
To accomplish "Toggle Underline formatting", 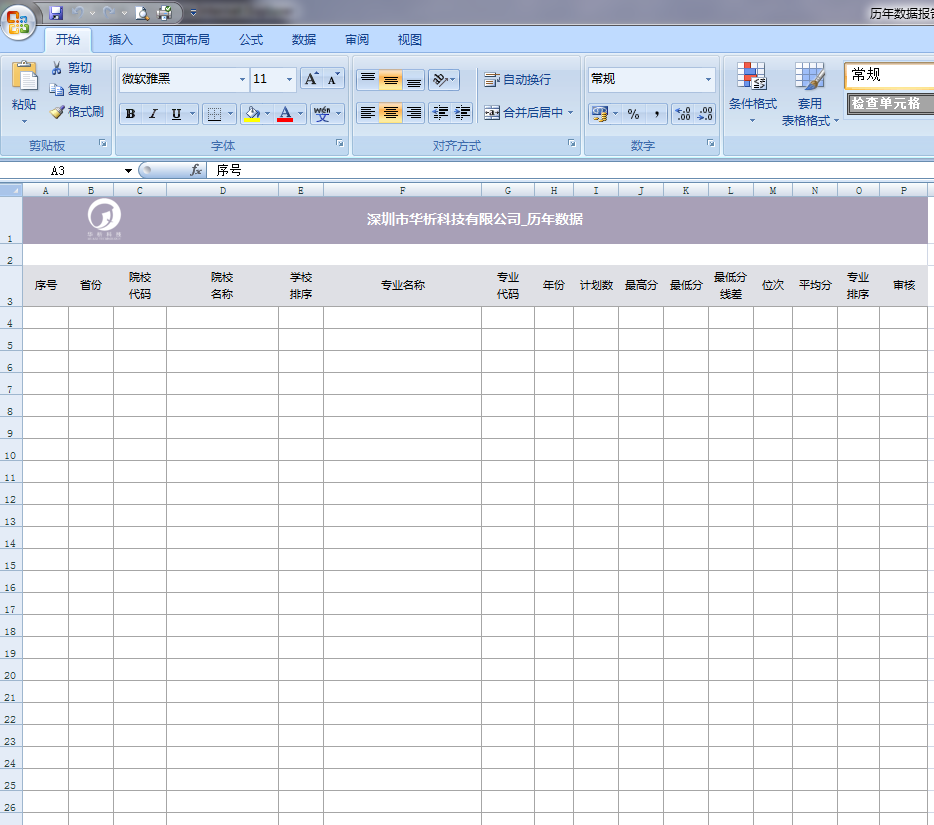I will pos(176,114).
